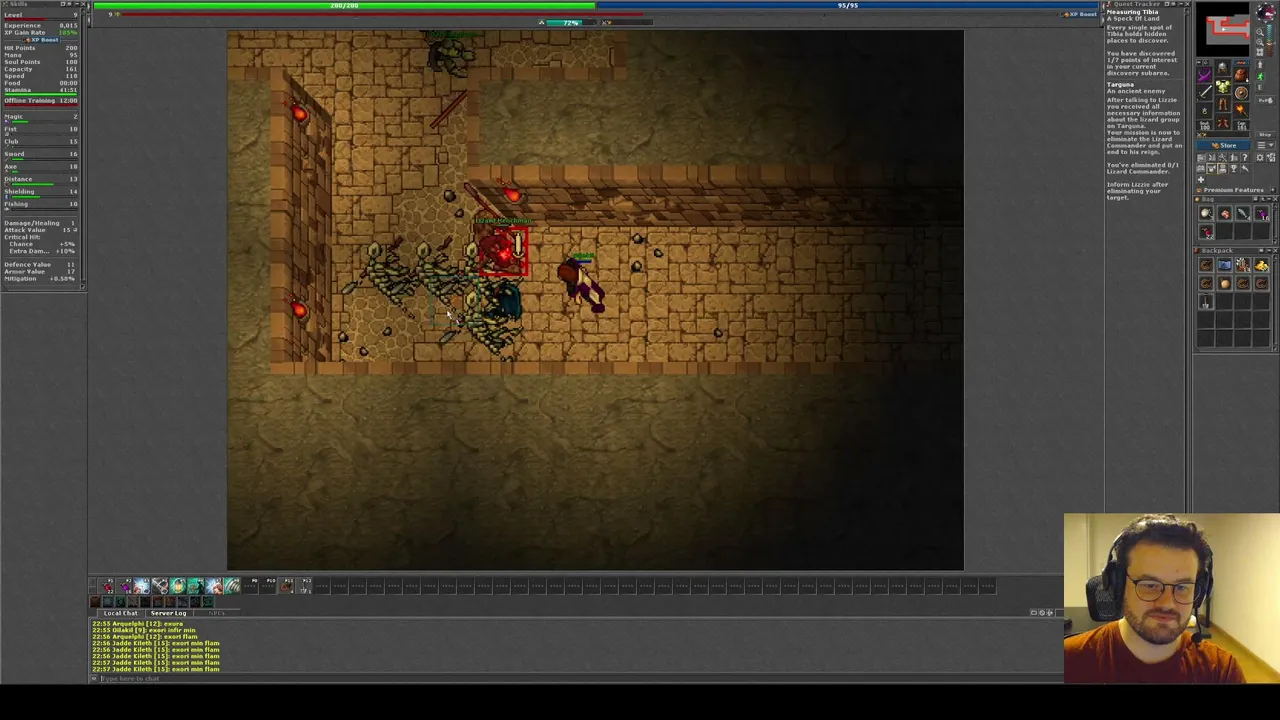Select the round shield in the equipment panel
Image resolution: width=1280 pixels, height=720 pixels.
1241,93
